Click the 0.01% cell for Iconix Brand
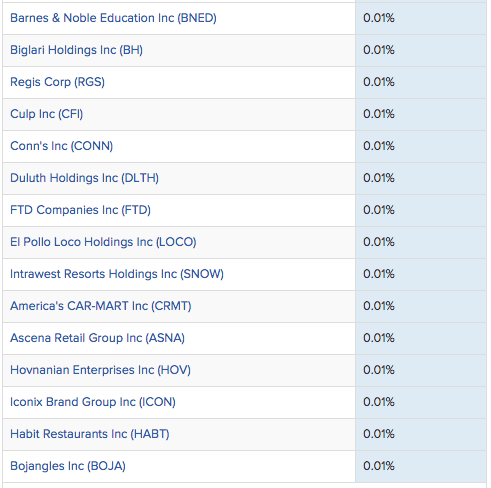491x488 pixels. coord(421,402)
